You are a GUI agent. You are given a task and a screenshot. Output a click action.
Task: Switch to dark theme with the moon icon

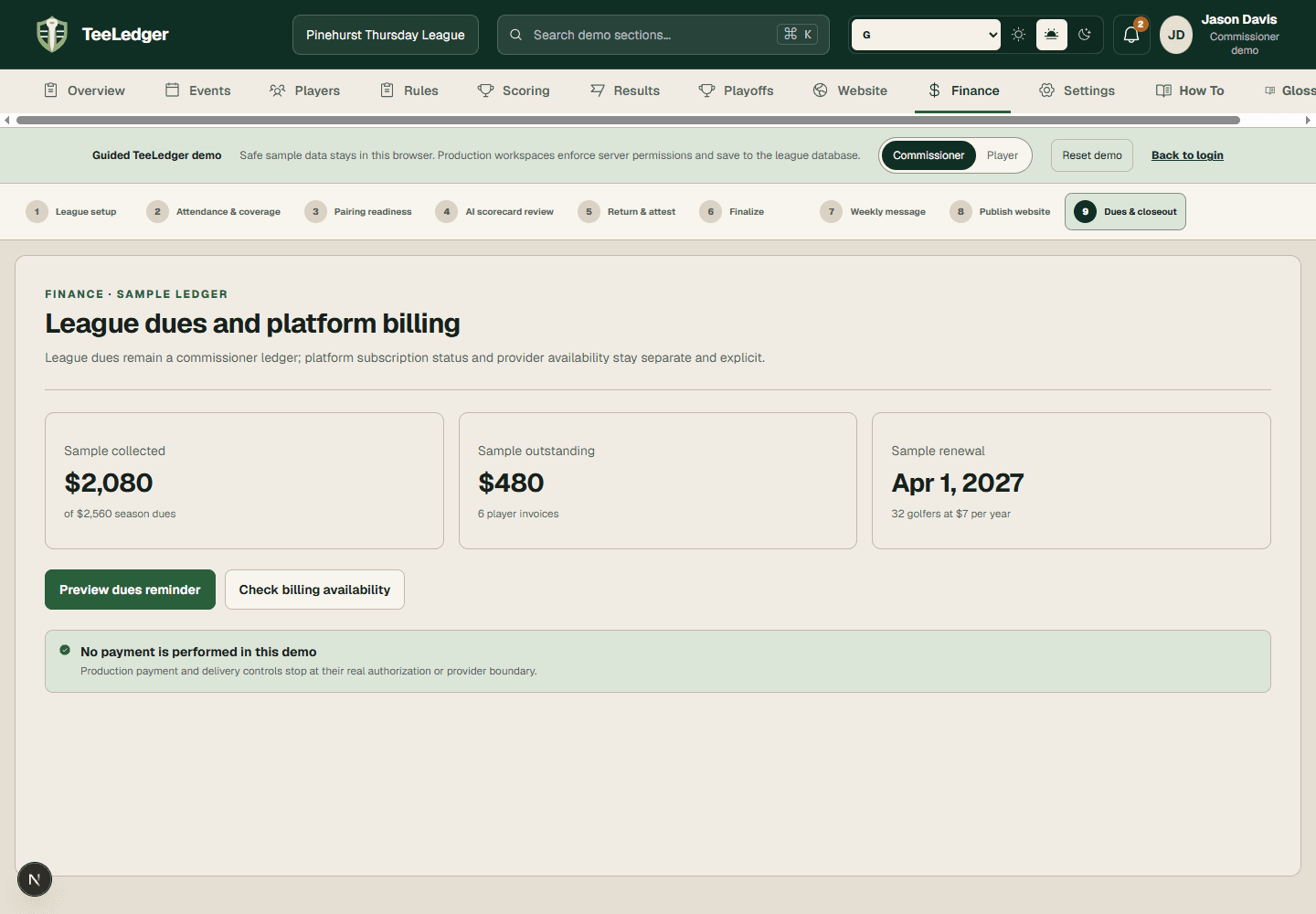1085,35
